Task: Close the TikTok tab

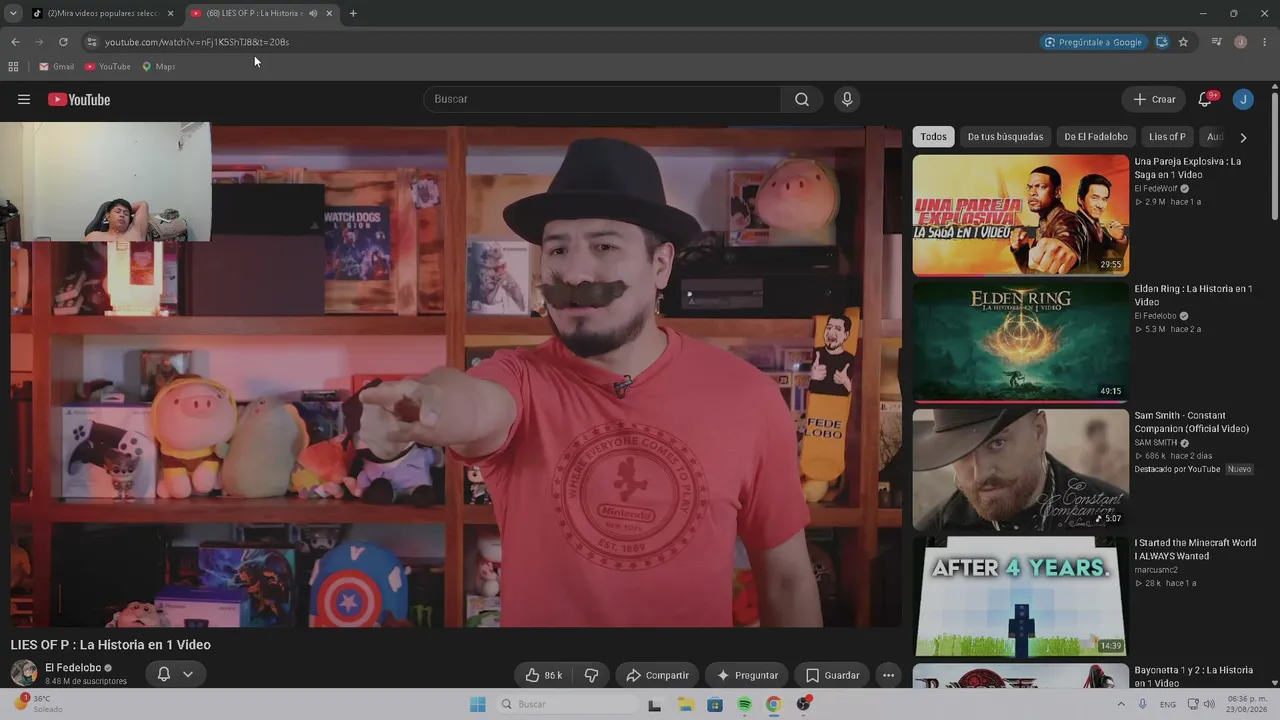Action: pyautogui.click(x=170, y=13)
